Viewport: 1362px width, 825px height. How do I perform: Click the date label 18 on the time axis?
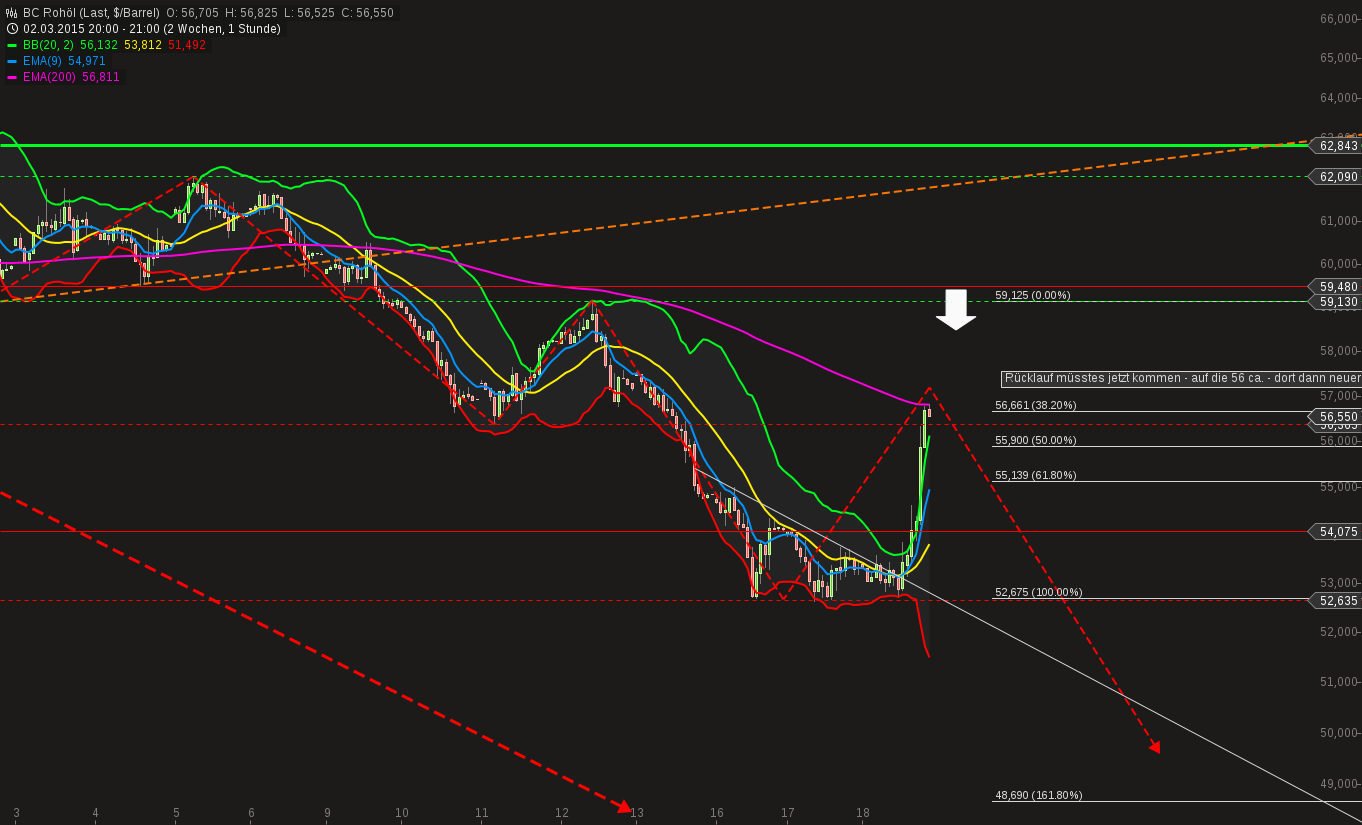(x=863, y=813)
